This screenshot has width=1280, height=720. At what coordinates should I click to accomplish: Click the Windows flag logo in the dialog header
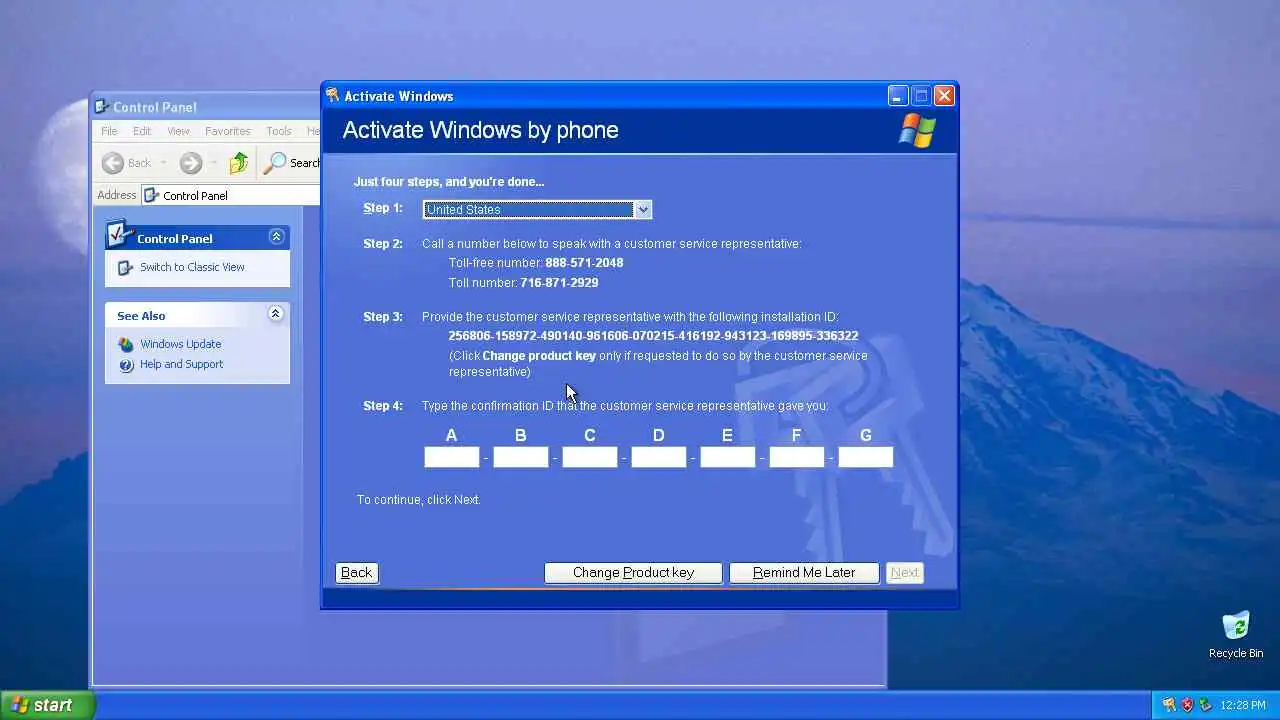point(917,130)
